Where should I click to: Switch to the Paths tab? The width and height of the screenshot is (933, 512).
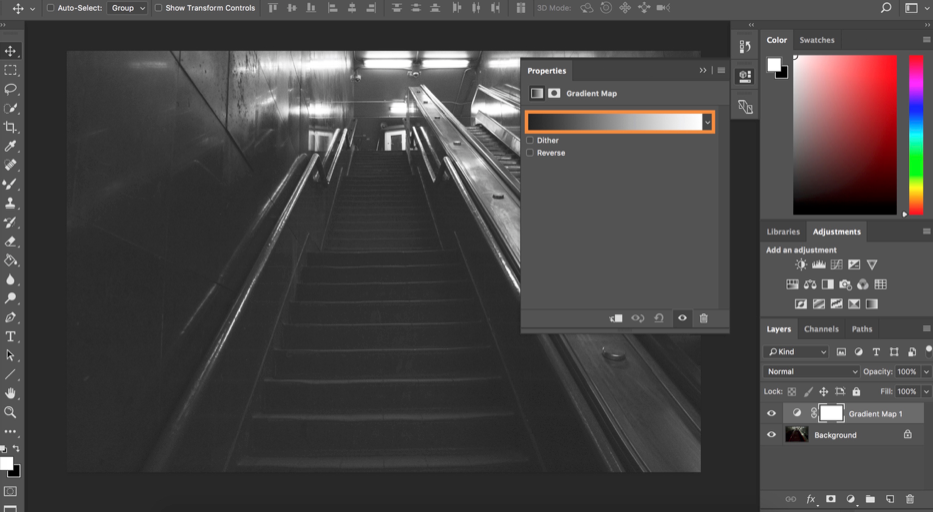tap(862, 329)
